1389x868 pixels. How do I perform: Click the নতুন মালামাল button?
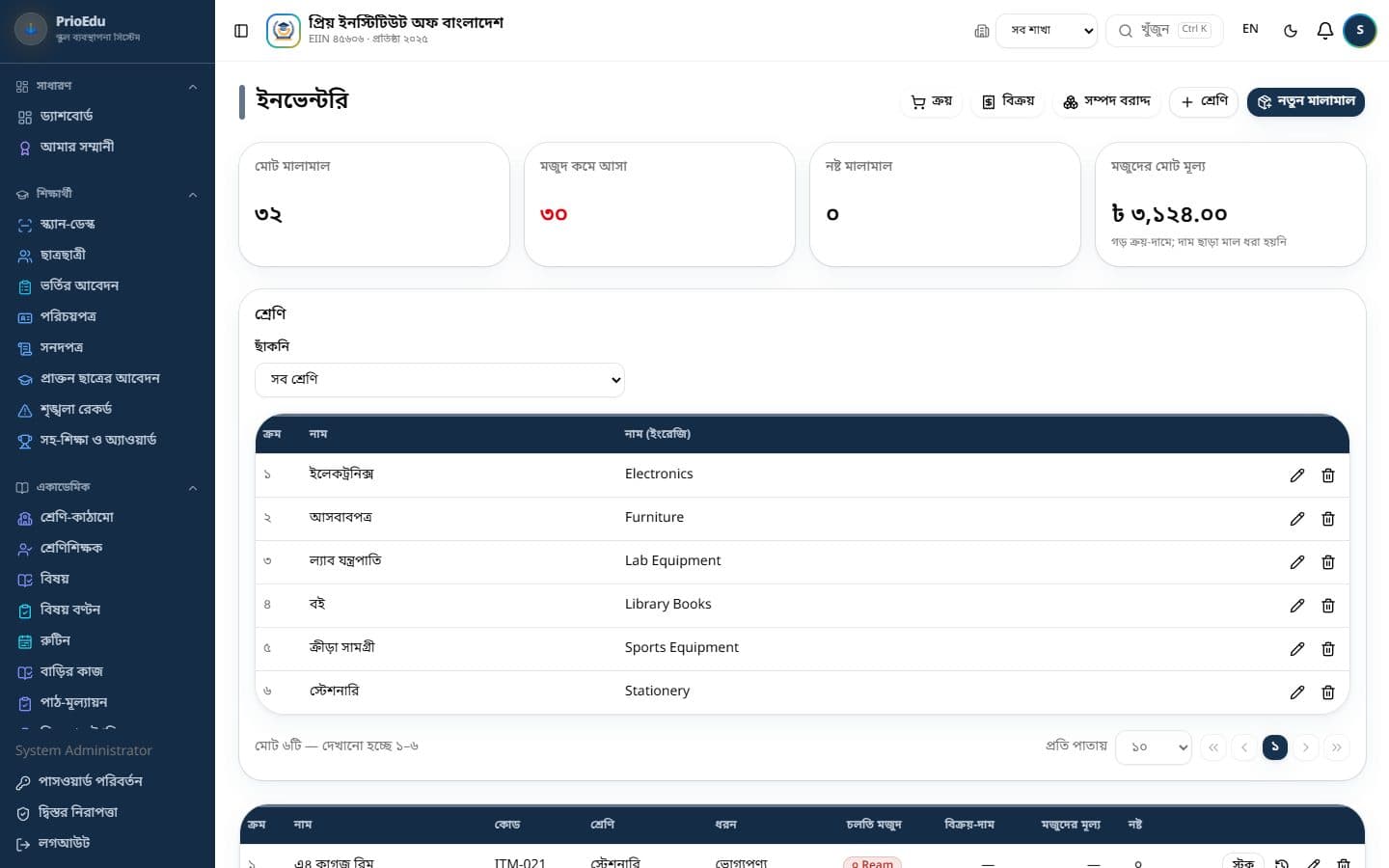tap(1306, 101)
